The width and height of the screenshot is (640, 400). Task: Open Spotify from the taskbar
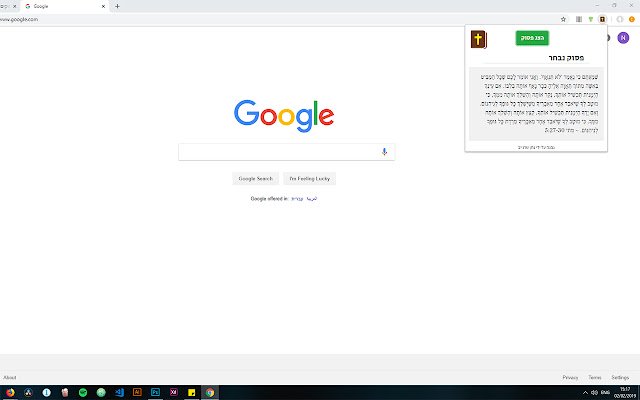83,393
